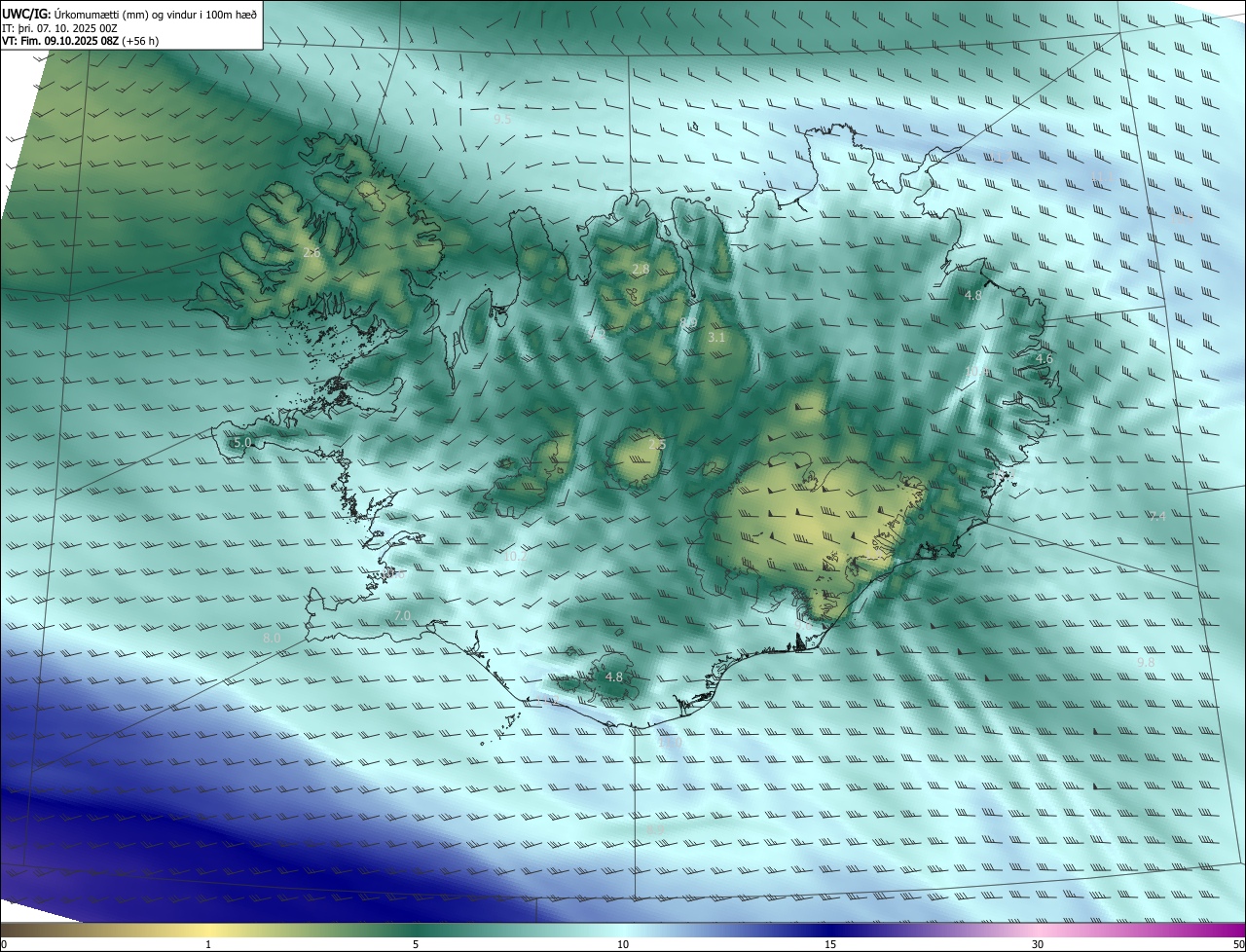Click the 5.0 value on the western peninsula

pyautogui.click(x=242, y=443)
